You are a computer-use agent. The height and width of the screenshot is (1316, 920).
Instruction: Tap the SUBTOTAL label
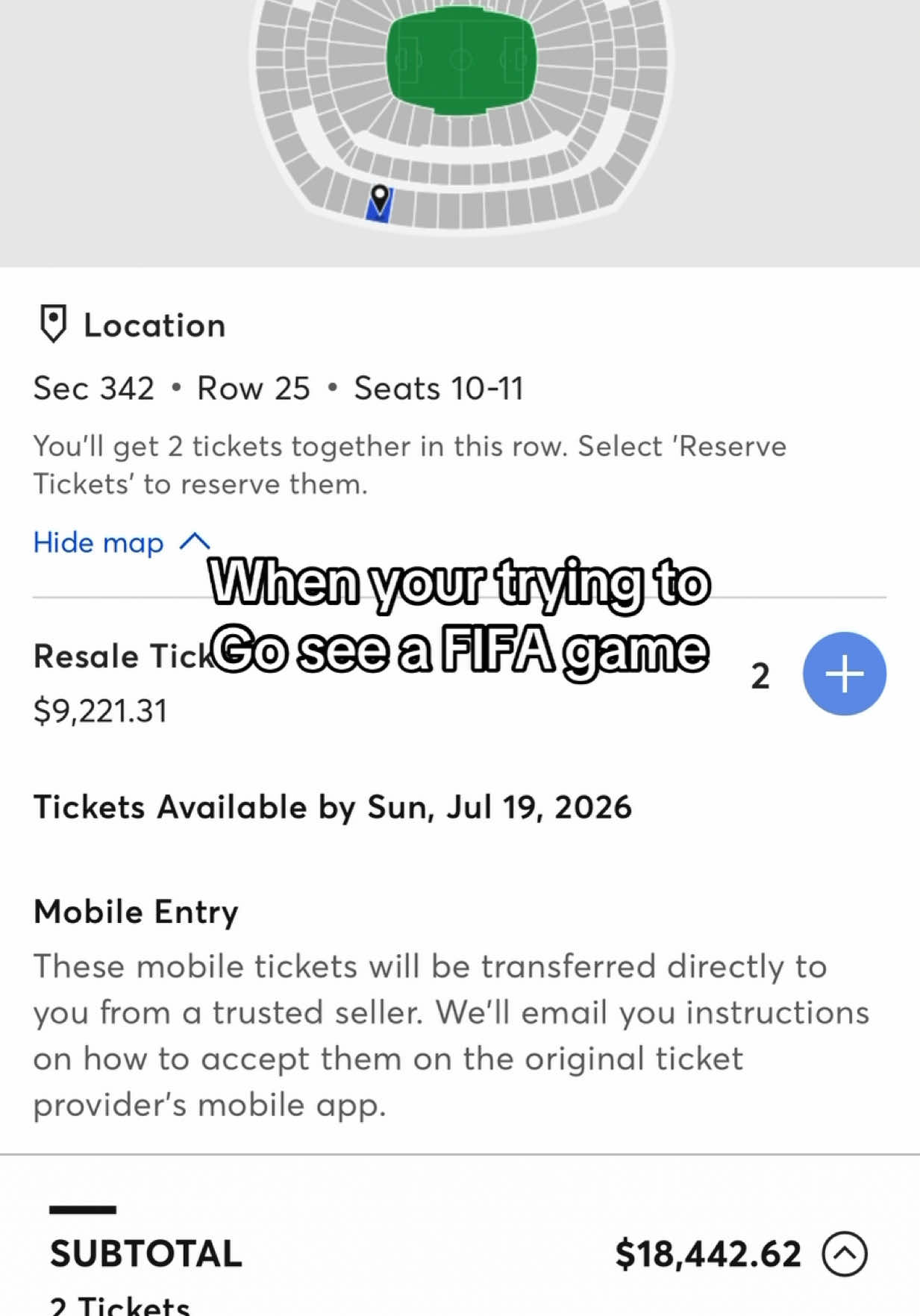click(x=146, y=1254)
